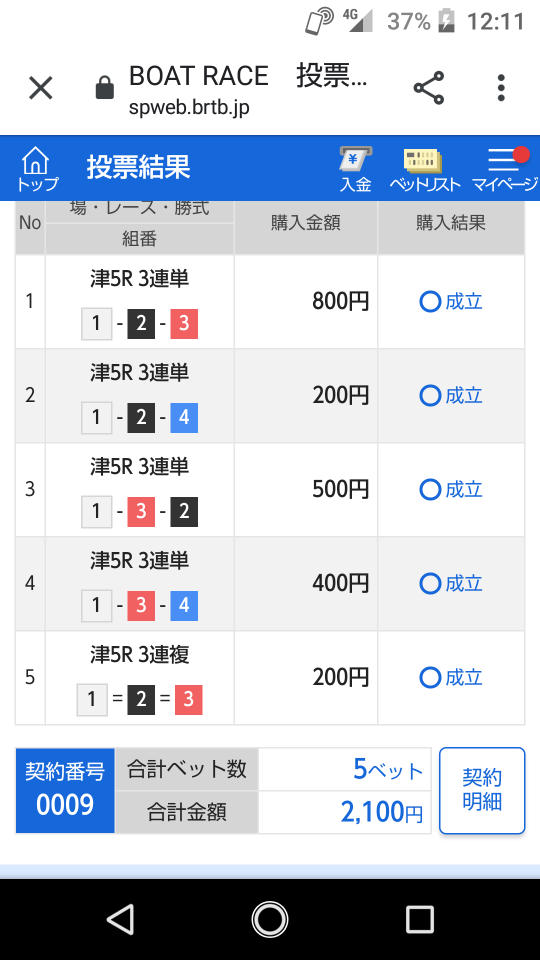This screenshot has width=540, height=960.
Task: Tap the トップ home icon
Action: [37, 169]
